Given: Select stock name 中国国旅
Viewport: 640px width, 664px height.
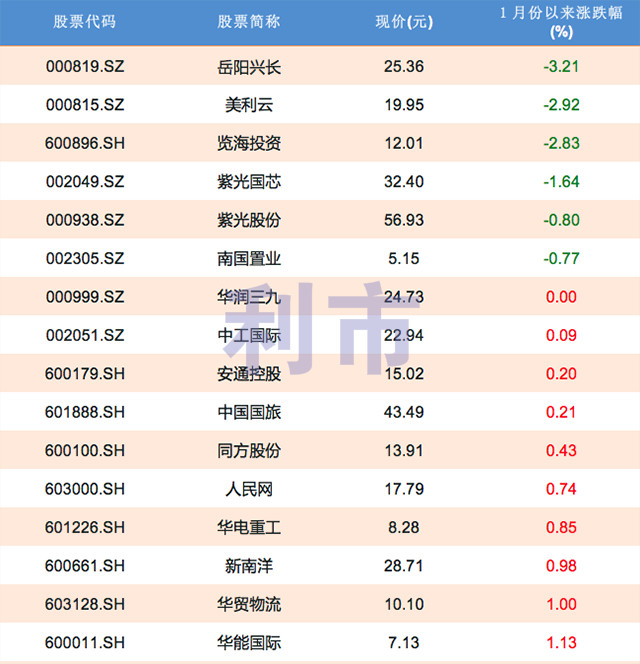Looking at the screenshot, I should pyautogui.click(x=249, y=412).
